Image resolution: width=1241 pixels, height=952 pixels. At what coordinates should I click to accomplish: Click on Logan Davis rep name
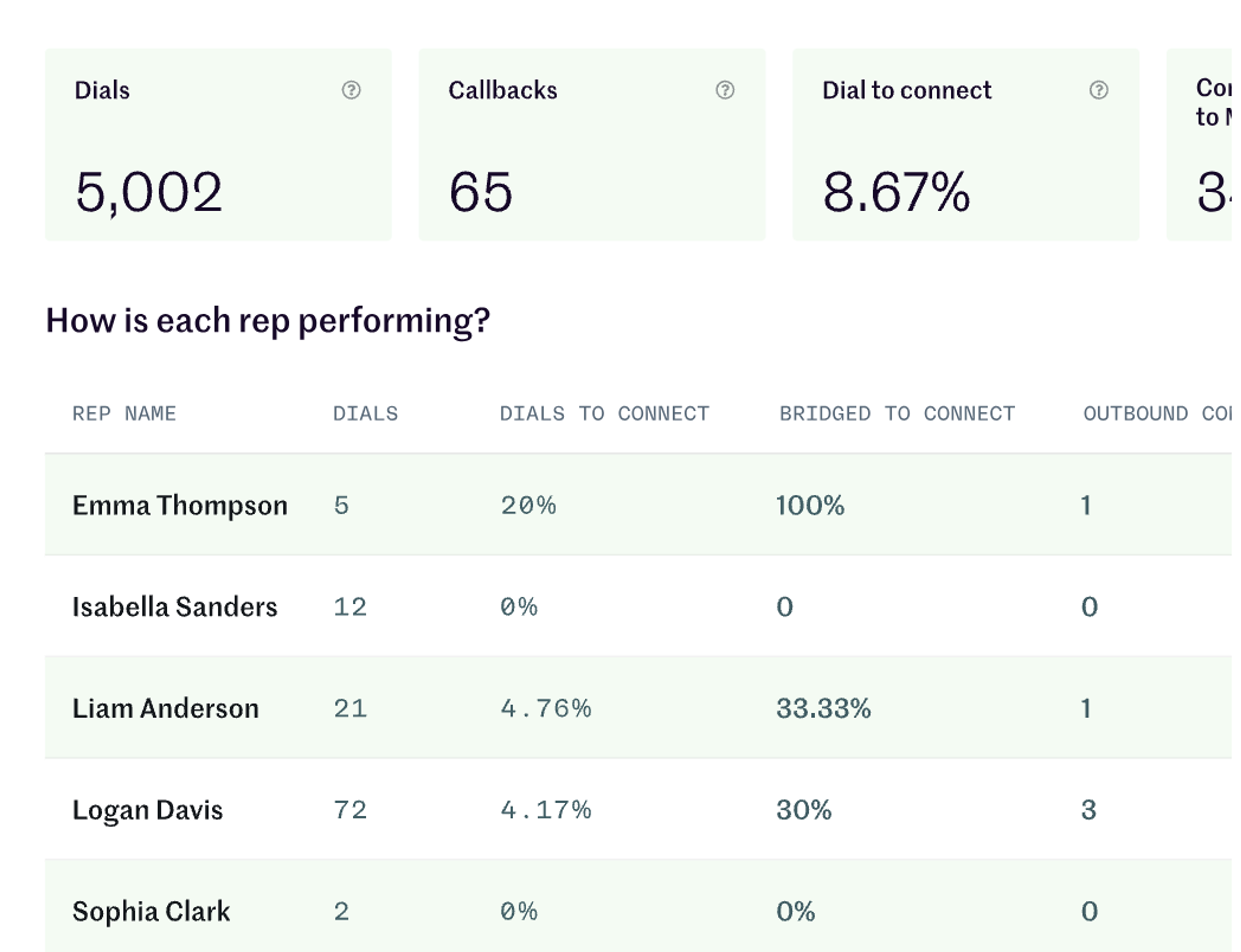coord(147,810)
